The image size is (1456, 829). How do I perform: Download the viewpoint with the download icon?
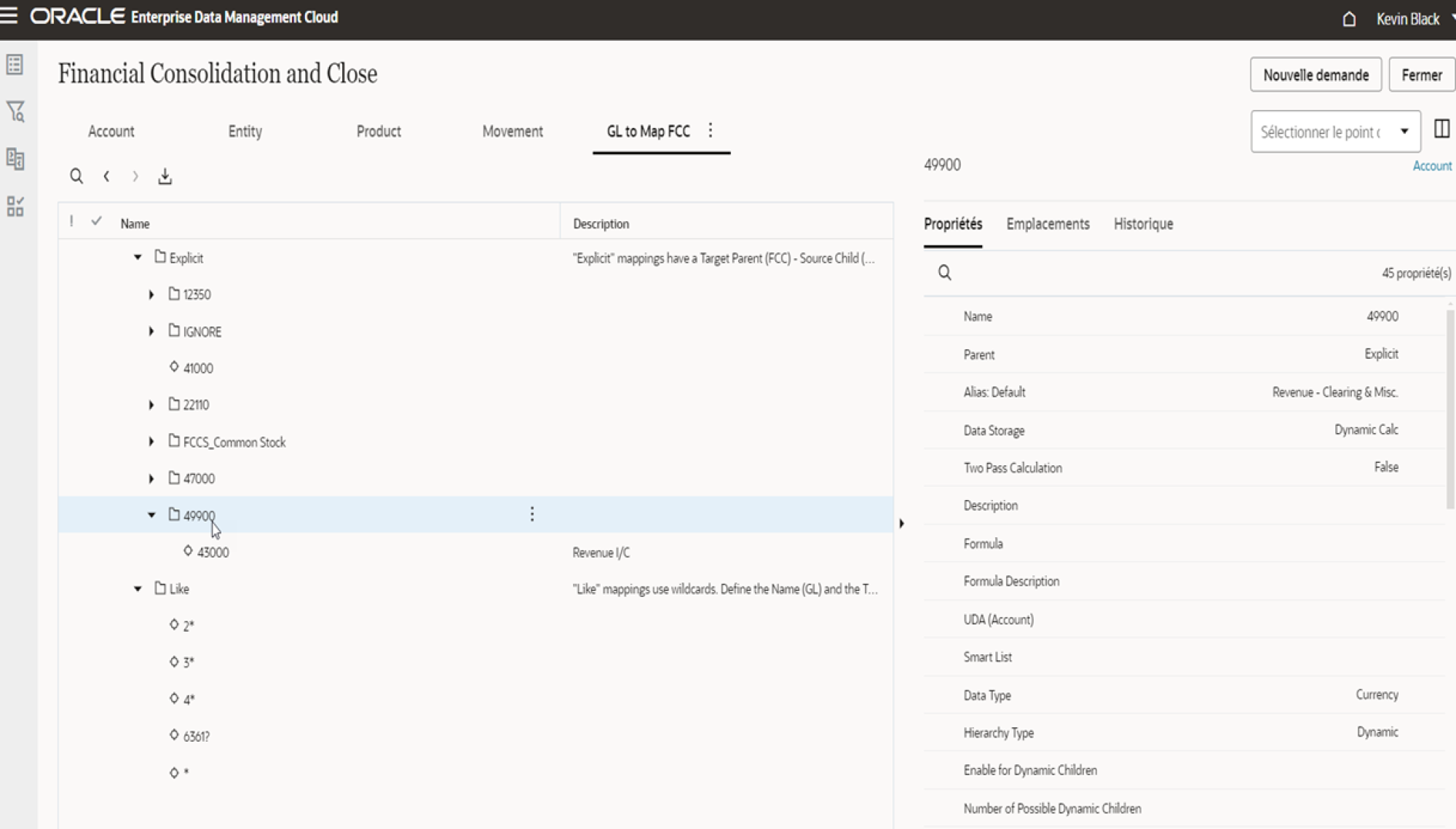165,176
